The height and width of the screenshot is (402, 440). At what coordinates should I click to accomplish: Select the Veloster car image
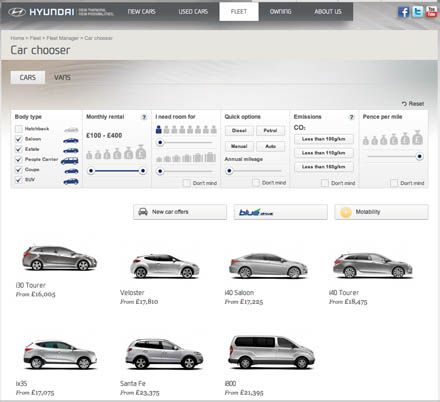click(x=165, y=266)
